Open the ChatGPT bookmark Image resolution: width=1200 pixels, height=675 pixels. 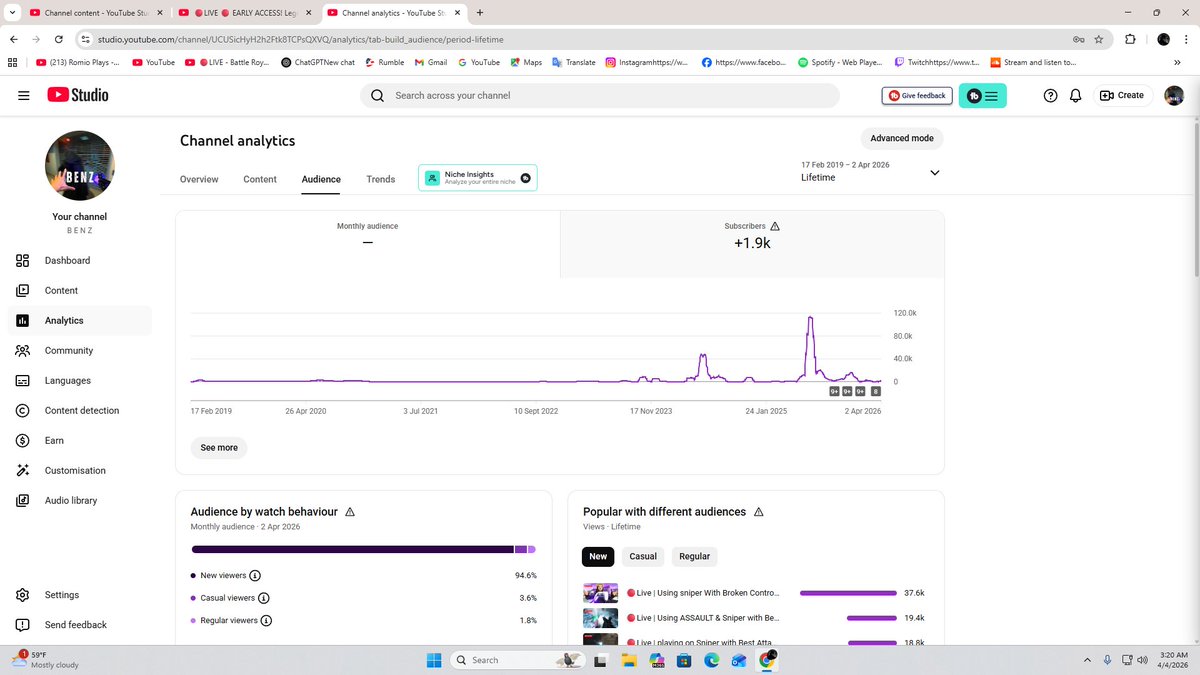318,62
